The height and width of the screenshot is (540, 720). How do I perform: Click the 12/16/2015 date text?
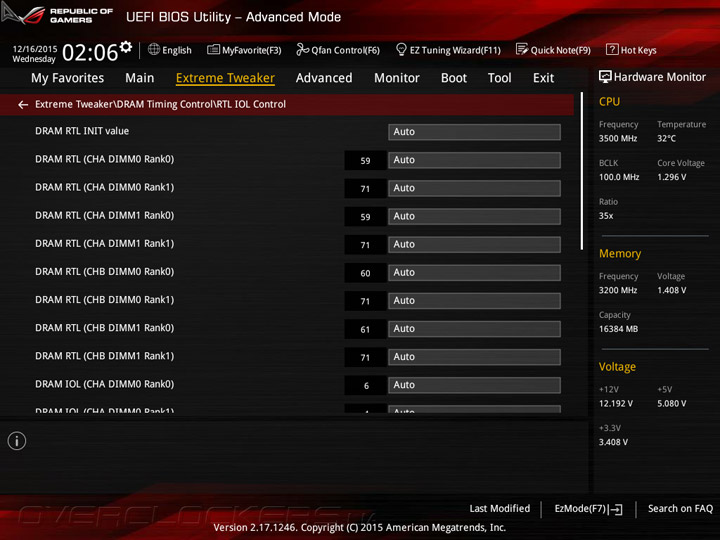click(35, 49)
